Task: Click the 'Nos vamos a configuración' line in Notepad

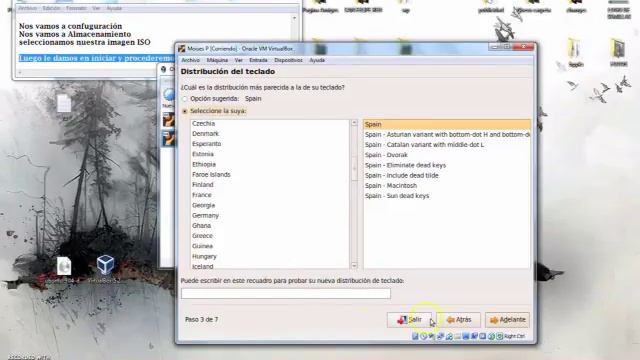Action: click(x=70, y=26)
